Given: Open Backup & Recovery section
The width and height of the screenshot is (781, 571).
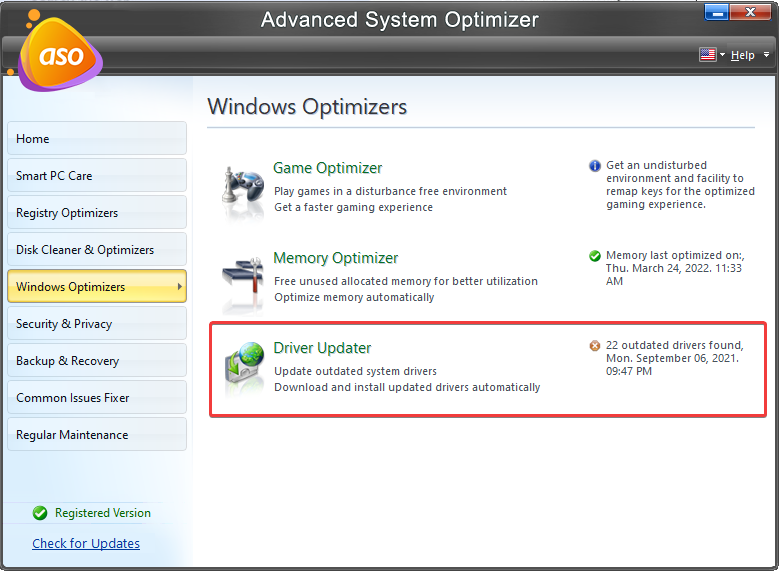Looking at the screenshot, I should [x=97, y=360].
